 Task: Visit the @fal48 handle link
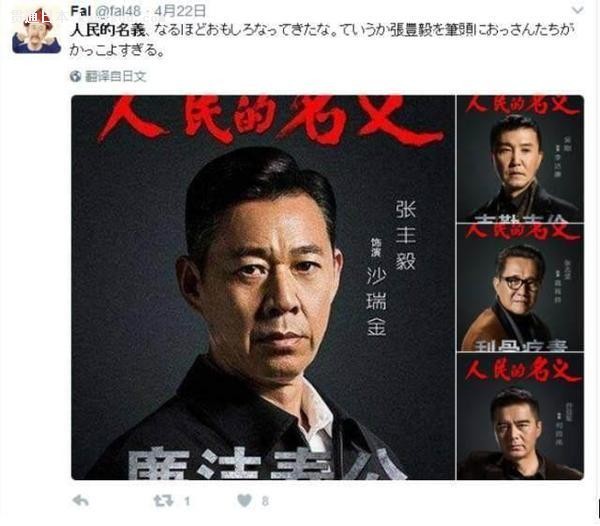tap(118, 11)
